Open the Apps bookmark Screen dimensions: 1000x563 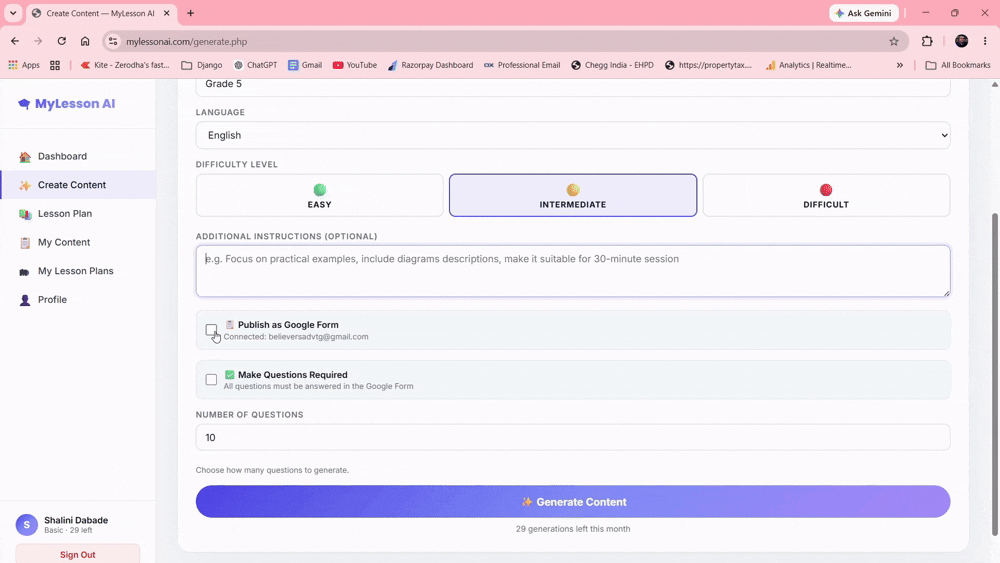tap(24, 65)
